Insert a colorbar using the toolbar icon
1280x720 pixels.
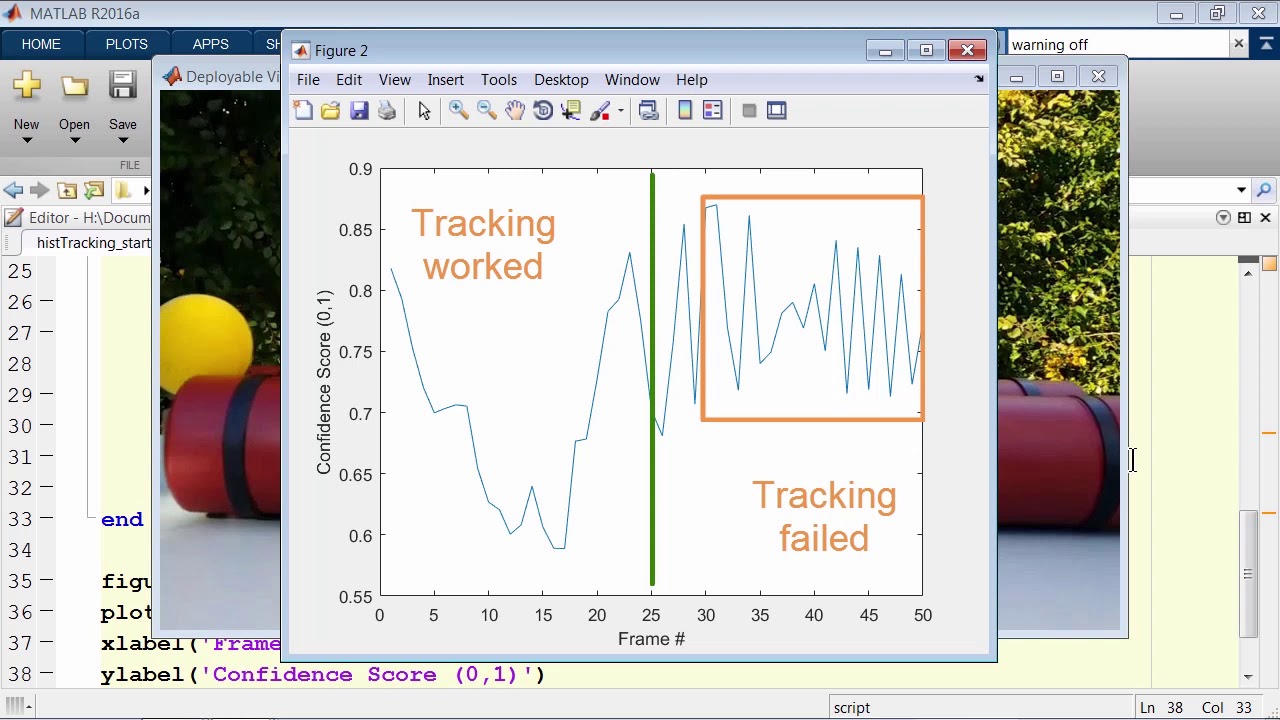pos(685,111)
